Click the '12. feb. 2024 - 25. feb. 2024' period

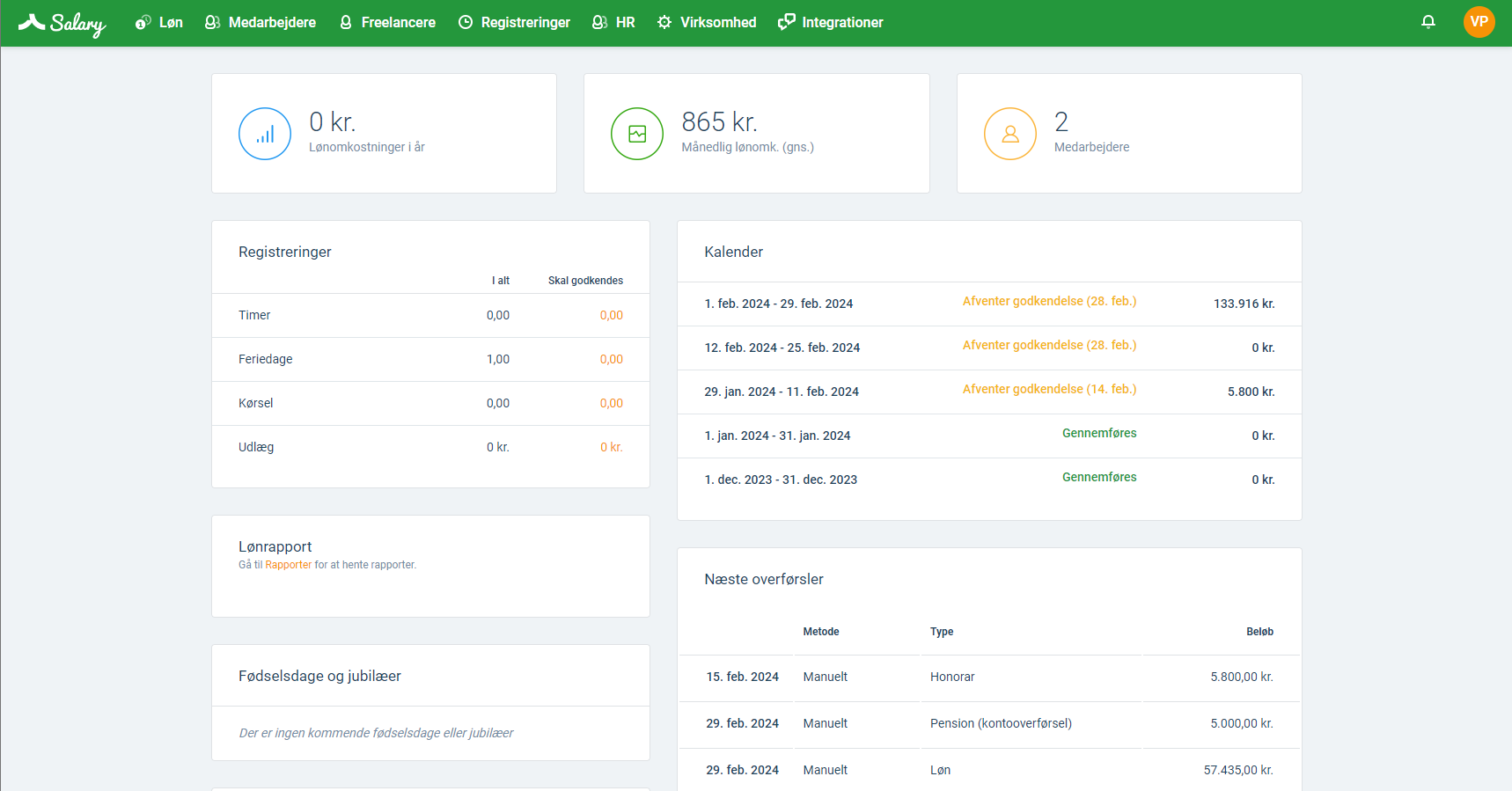pos(782,348)
